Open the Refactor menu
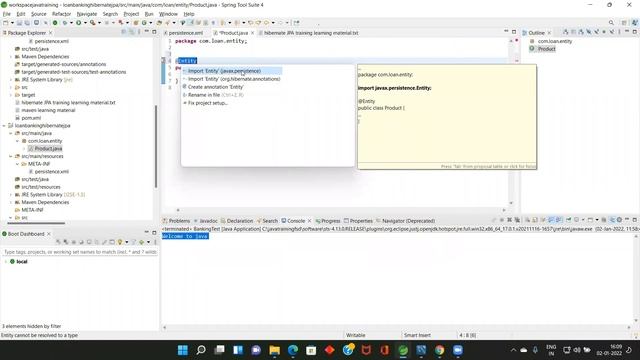Viewport: 640px width, 360px height. [x=61, y=14]
